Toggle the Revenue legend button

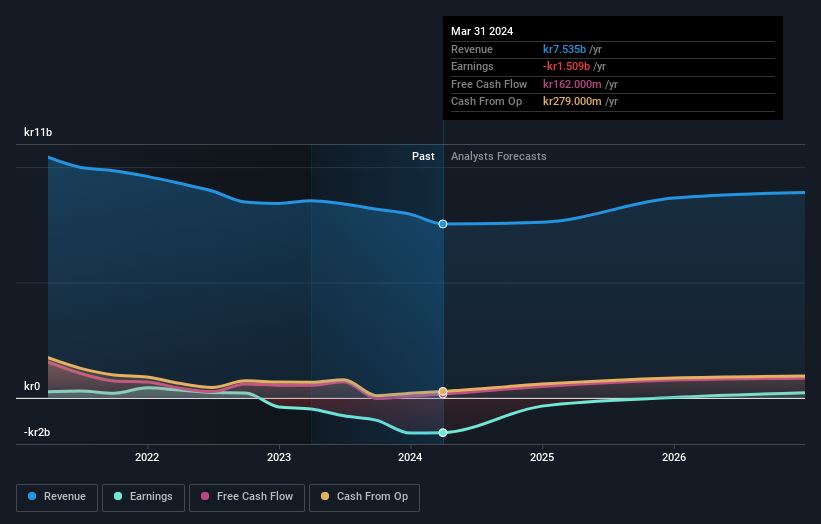pyautogui.click(x=57, y=497)
